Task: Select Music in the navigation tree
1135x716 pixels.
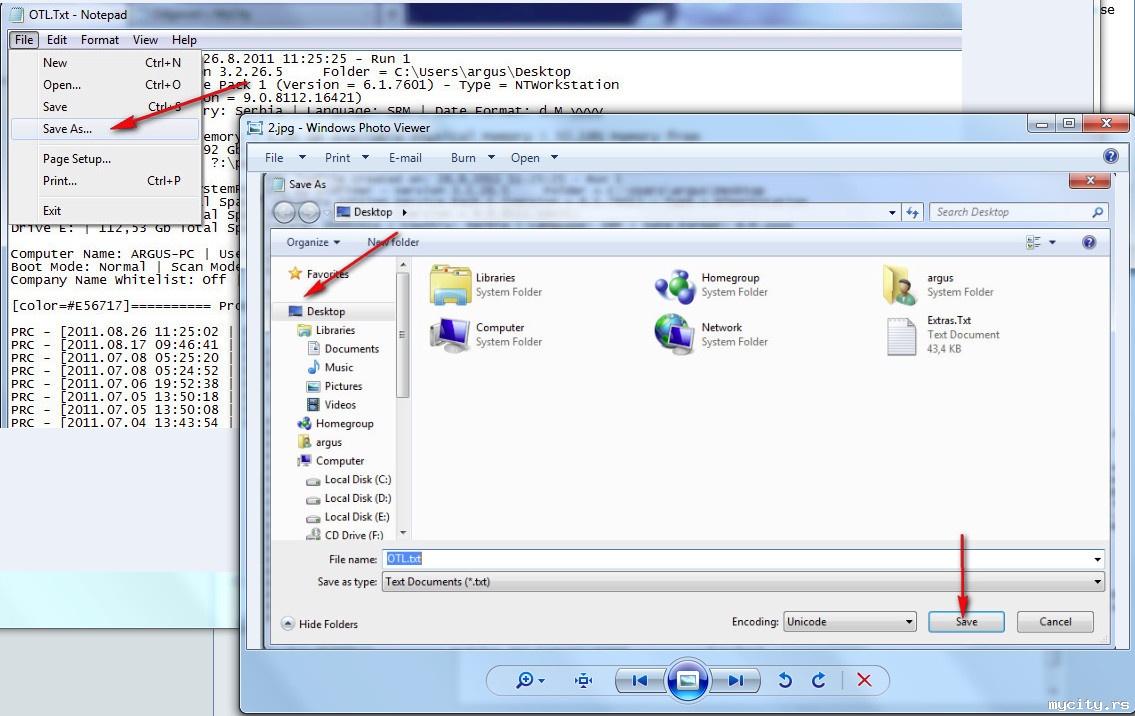Action: 331,368
